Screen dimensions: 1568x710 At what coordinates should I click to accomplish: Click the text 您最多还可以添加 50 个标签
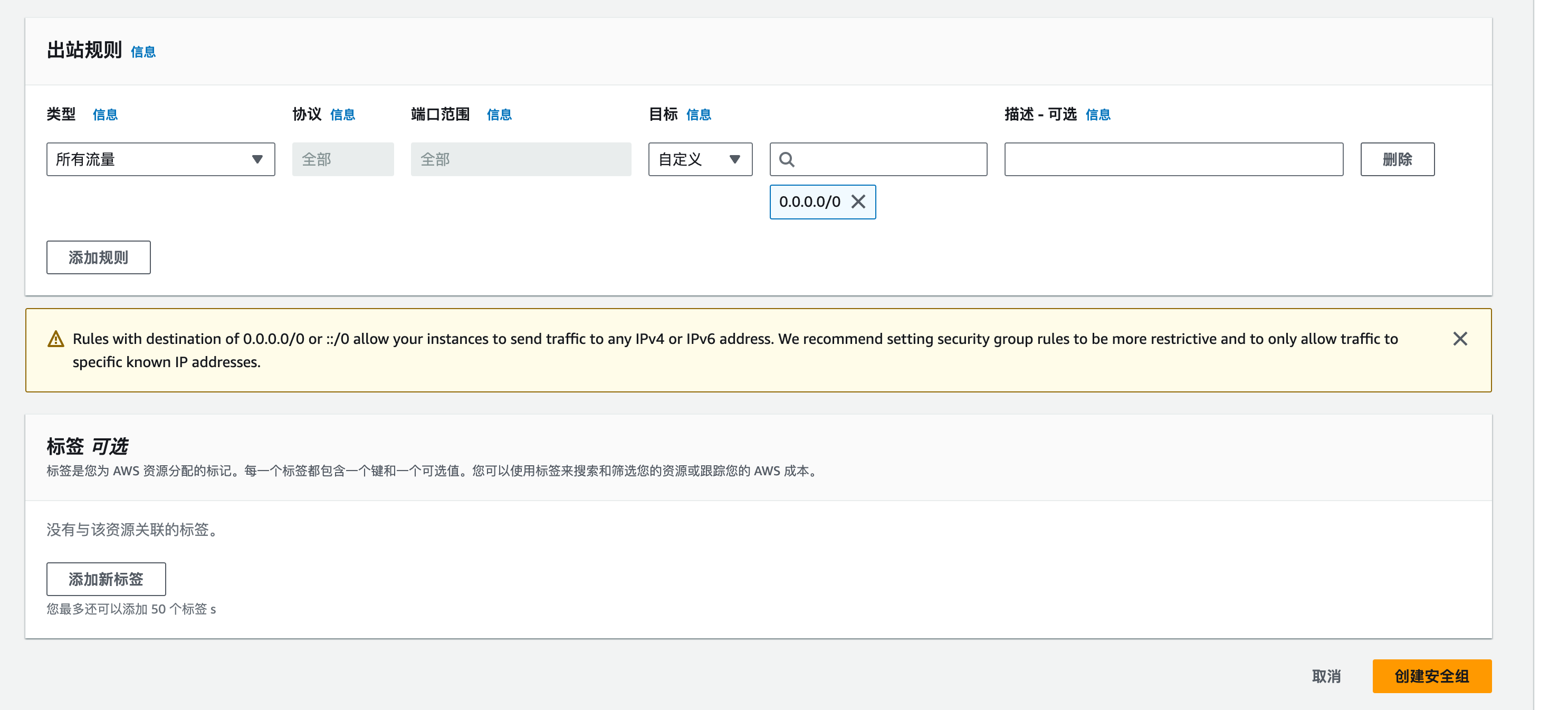point(131,609)
